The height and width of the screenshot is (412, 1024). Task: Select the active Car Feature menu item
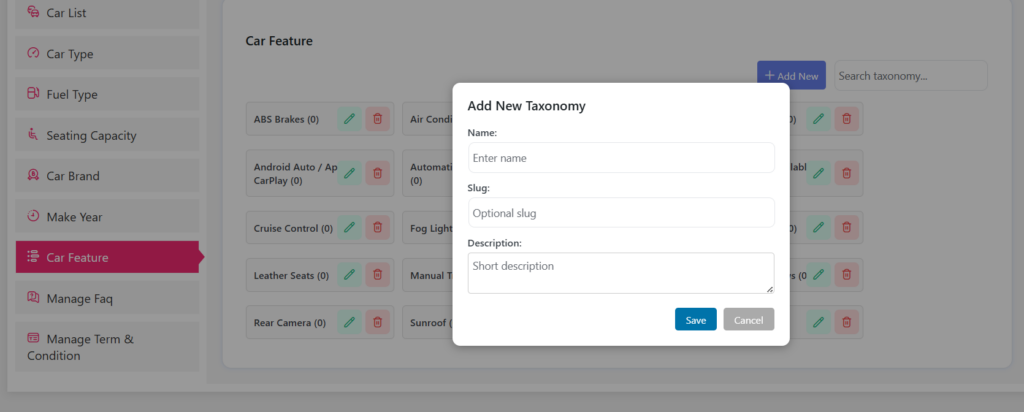point(108,257)
